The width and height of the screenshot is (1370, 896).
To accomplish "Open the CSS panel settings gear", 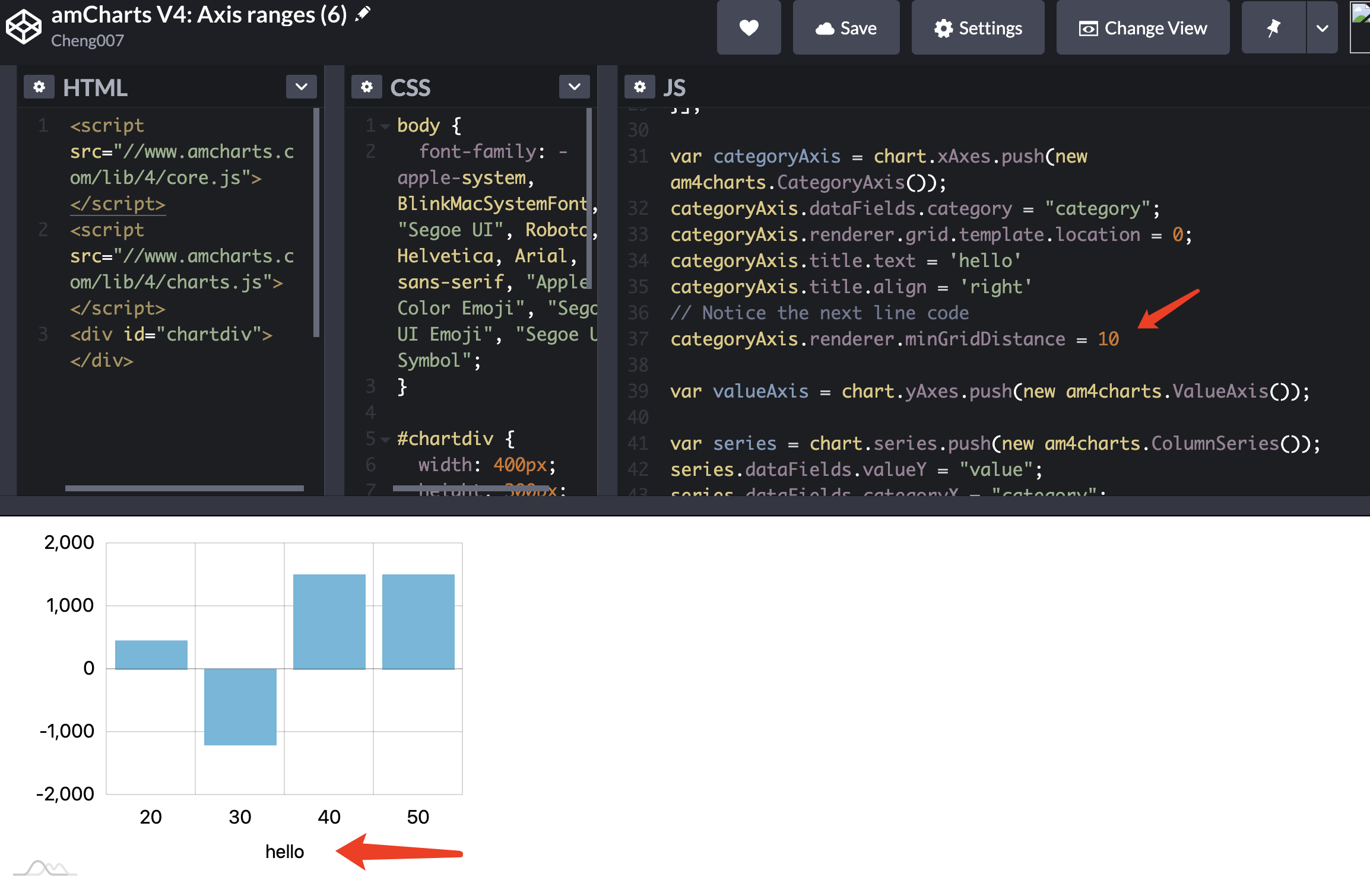I will pyautogui.click(x=366, y=87).
